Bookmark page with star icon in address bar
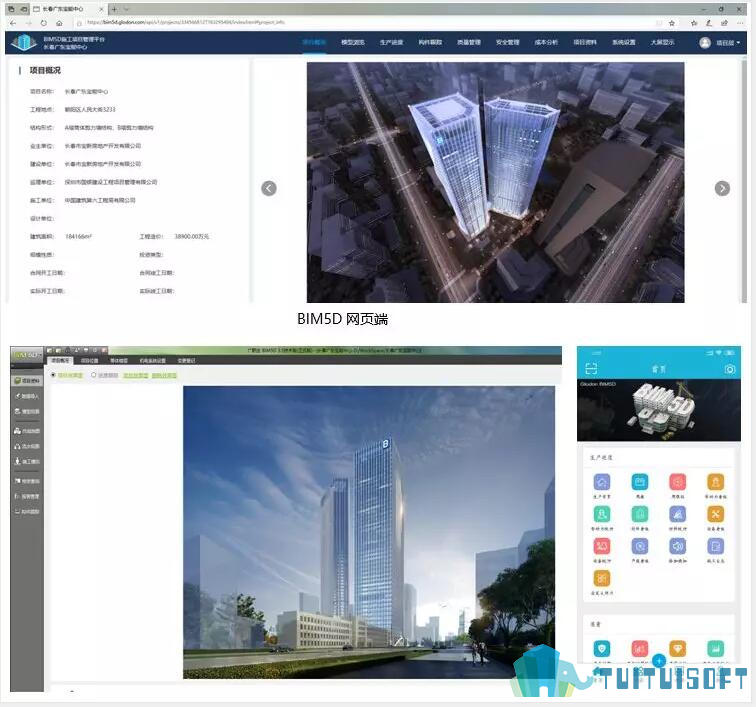Screen dimensions: 756x707 coord(672,23)
